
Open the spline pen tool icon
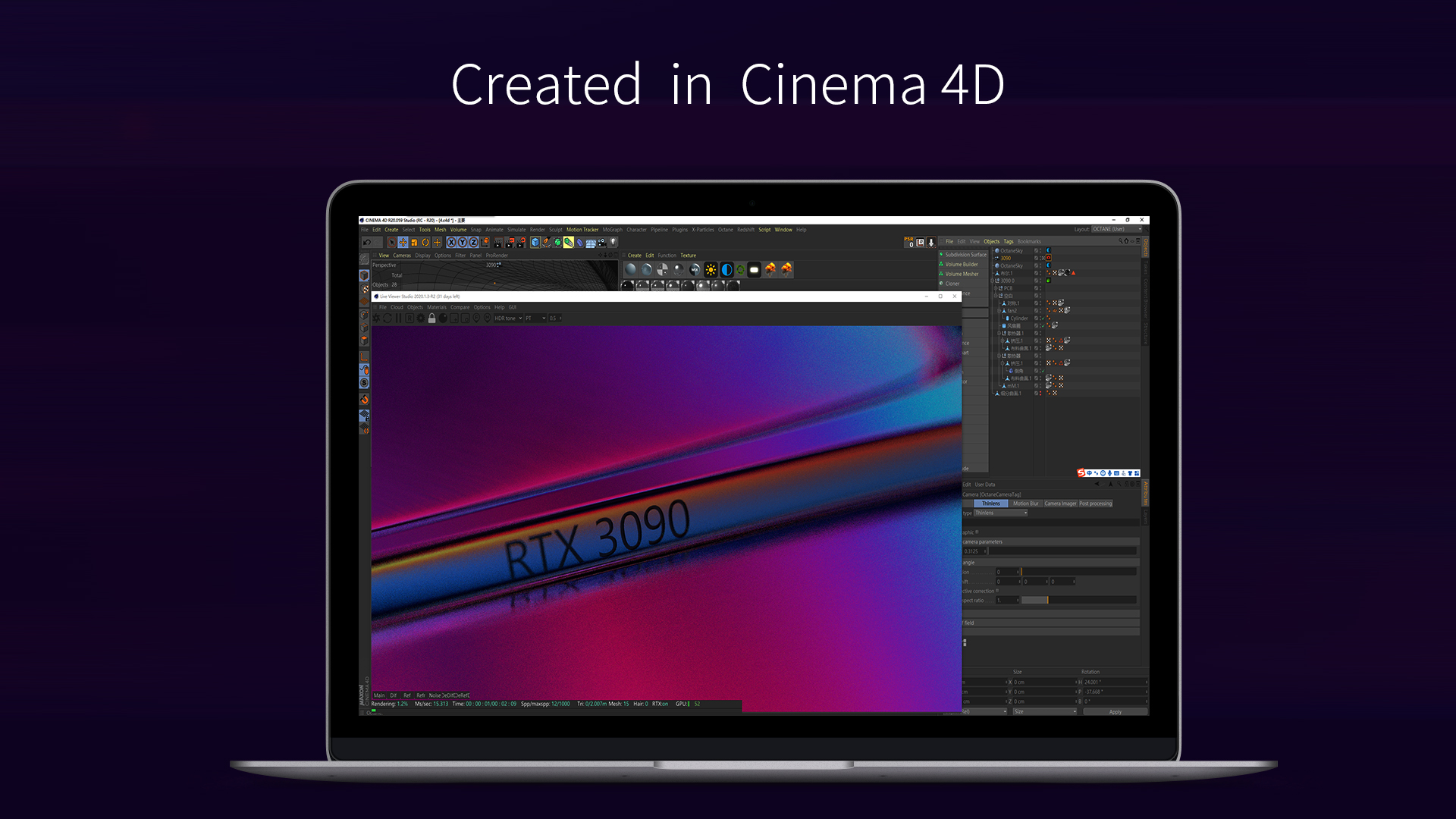[x=546, y=243]
